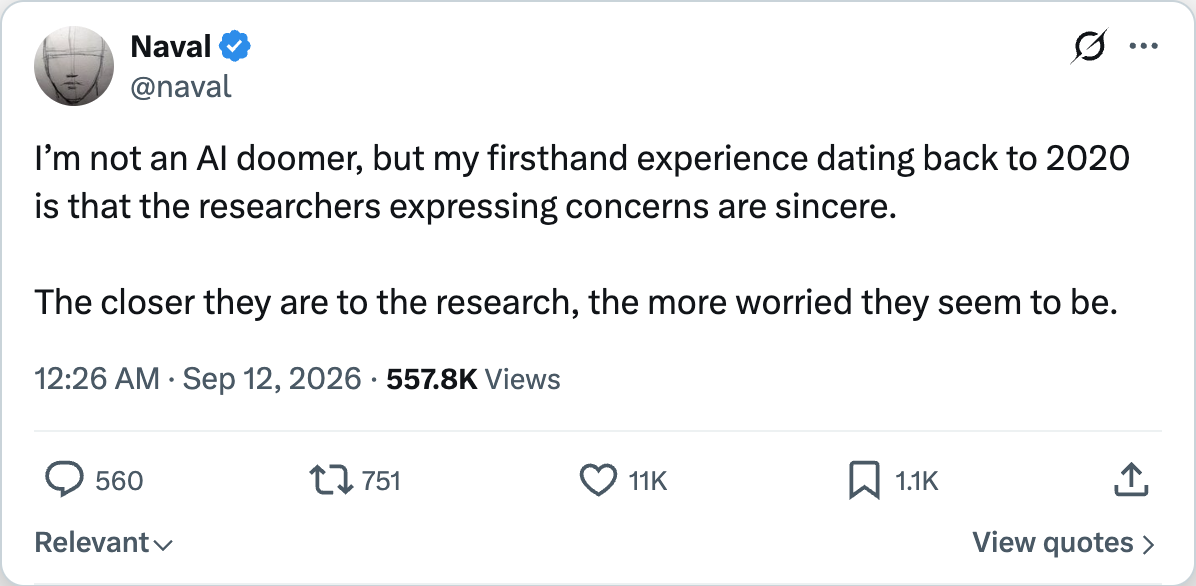Open Naval's profile picture avatar
This screenshot has width=1196, height=586.
(x=74, y=66)
